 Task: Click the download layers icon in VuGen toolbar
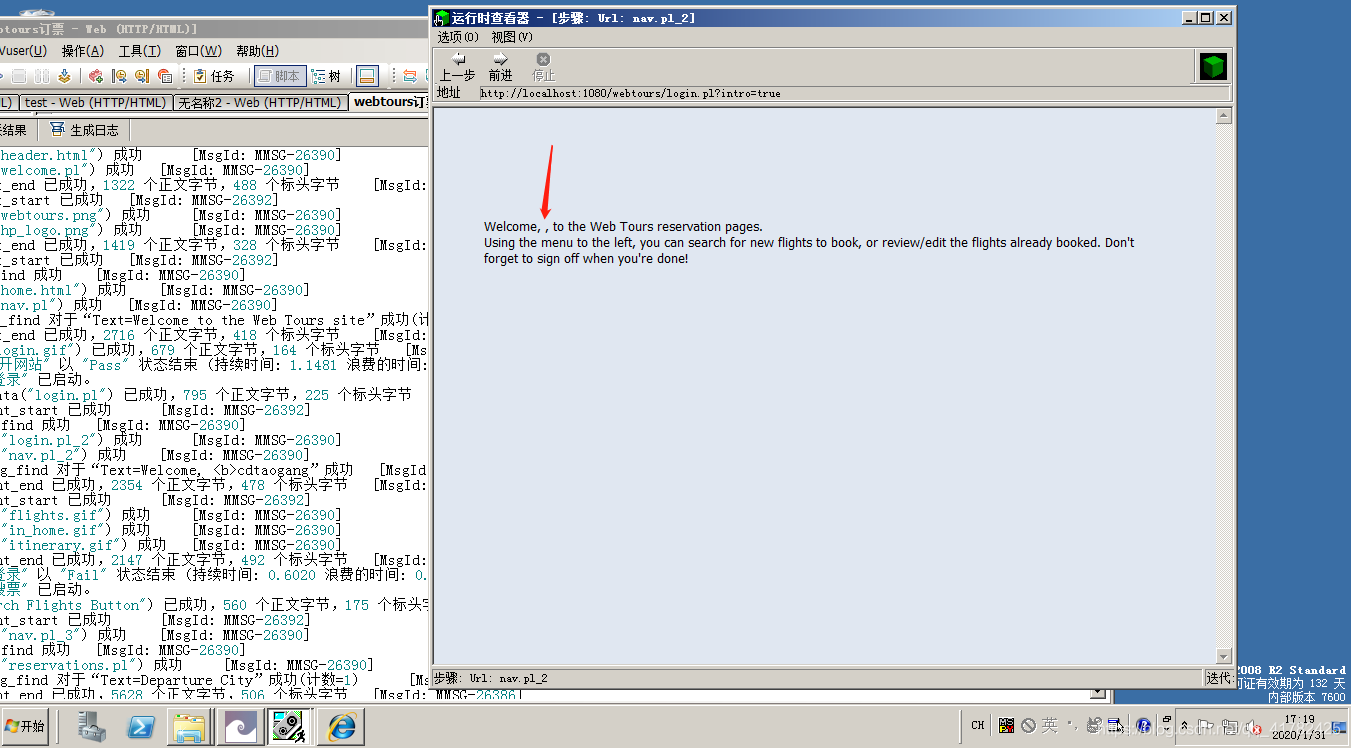click(x=65, y=76)
